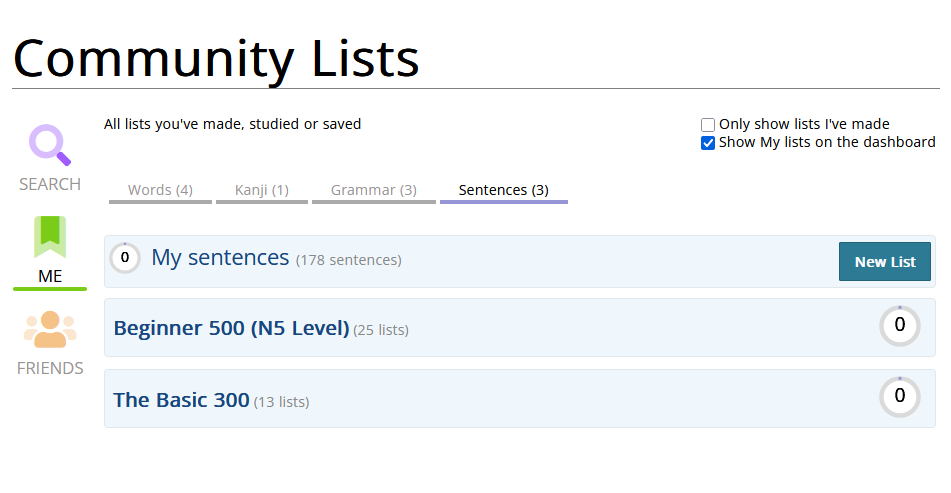Click the magnifying glass Search icon
Screen dimensions: 951x493
49,145
